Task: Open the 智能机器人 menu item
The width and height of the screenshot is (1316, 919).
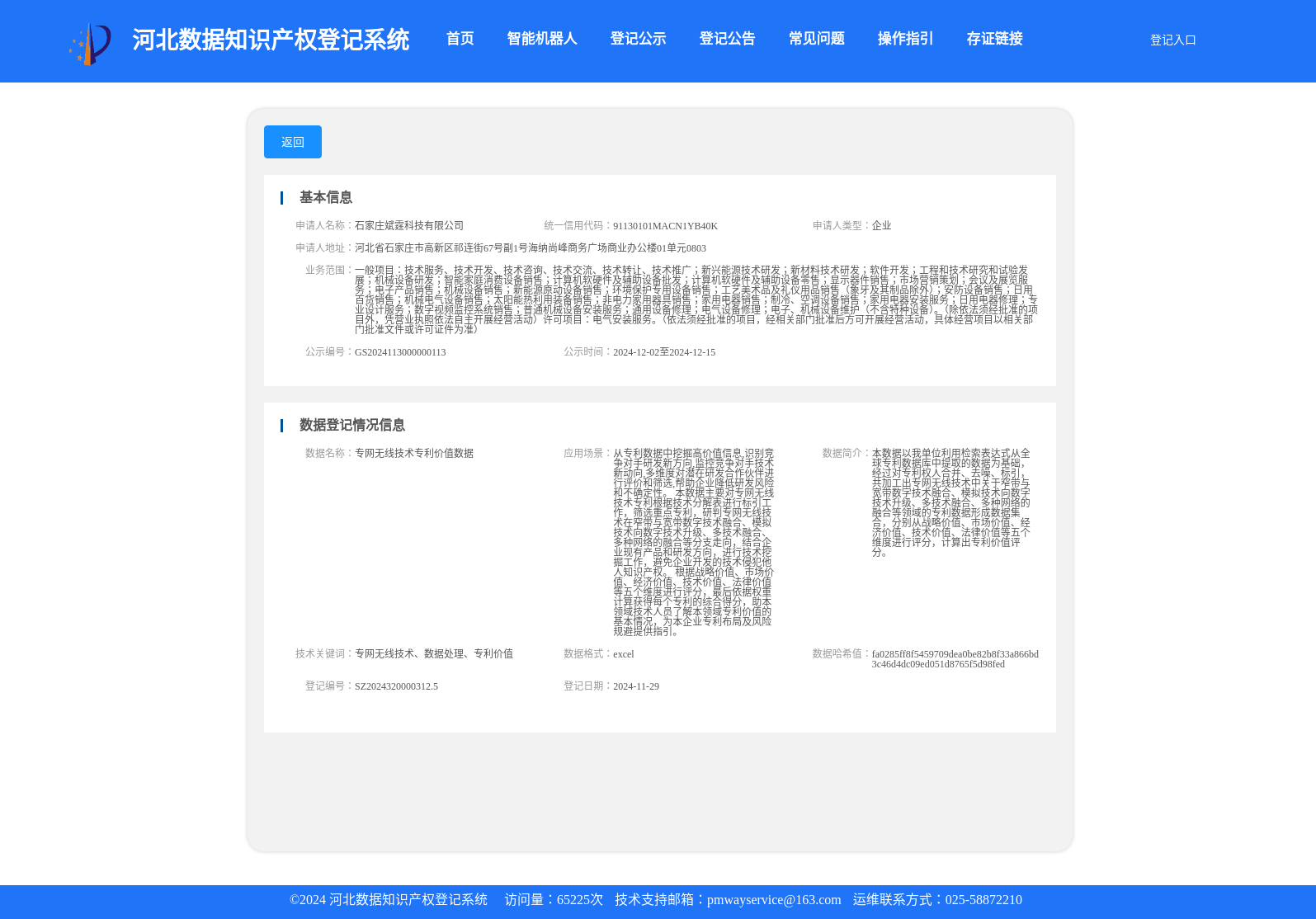Action: pos(542,39)
